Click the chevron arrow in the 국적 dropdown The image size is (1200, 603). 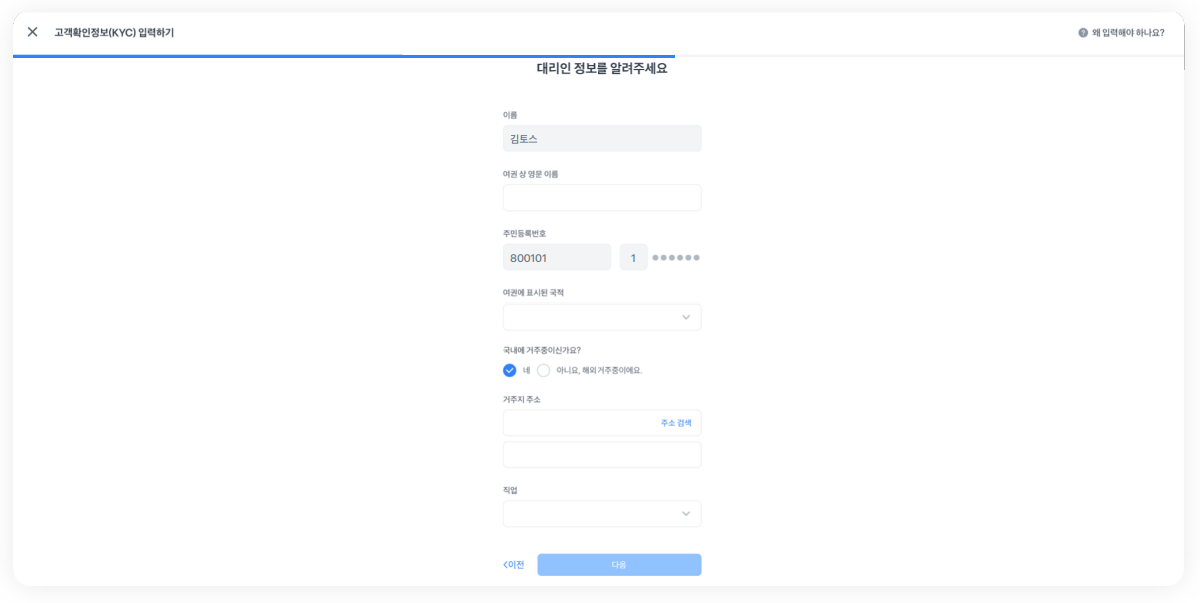click(x=686, y=317)
